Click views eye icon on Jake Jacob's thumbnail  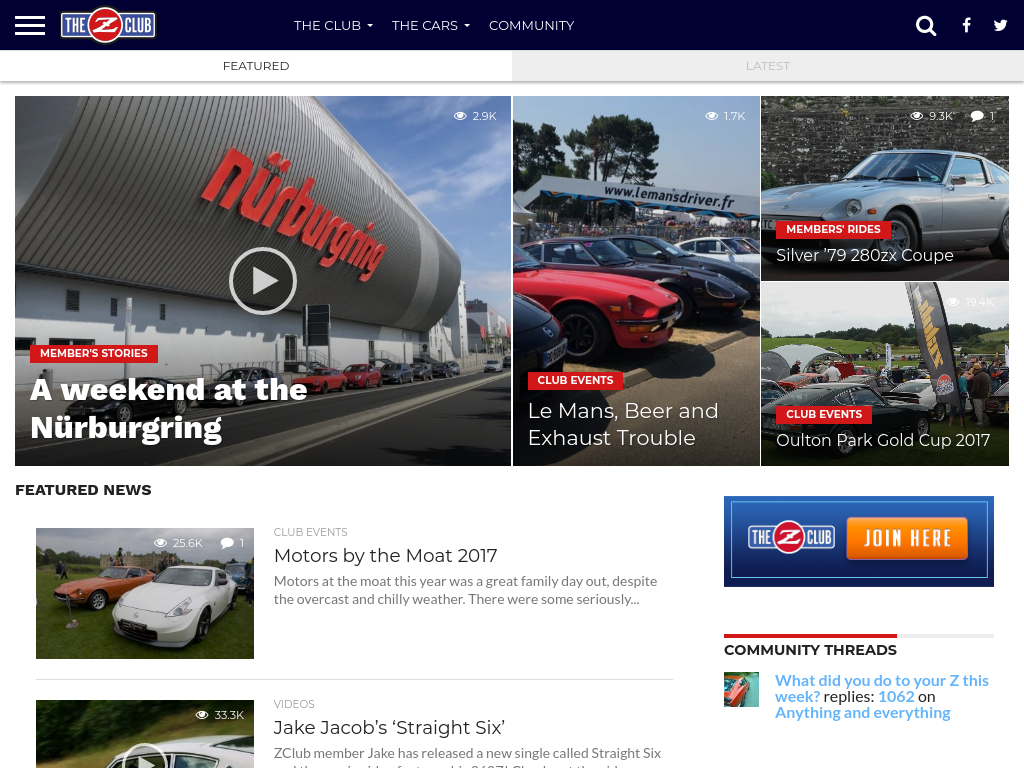click(x=202, y=715)
